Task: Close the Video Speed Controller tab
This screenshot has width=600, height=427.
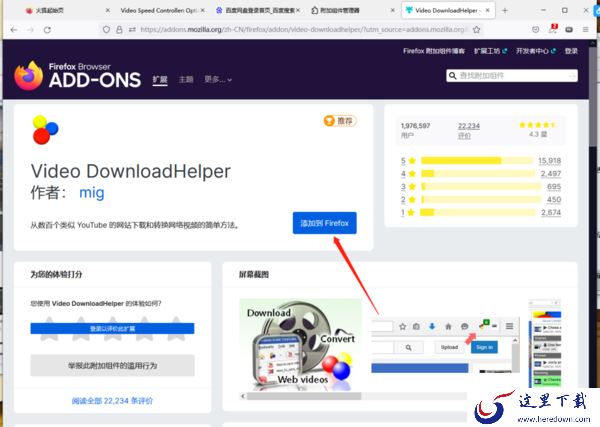Action: 202,10
